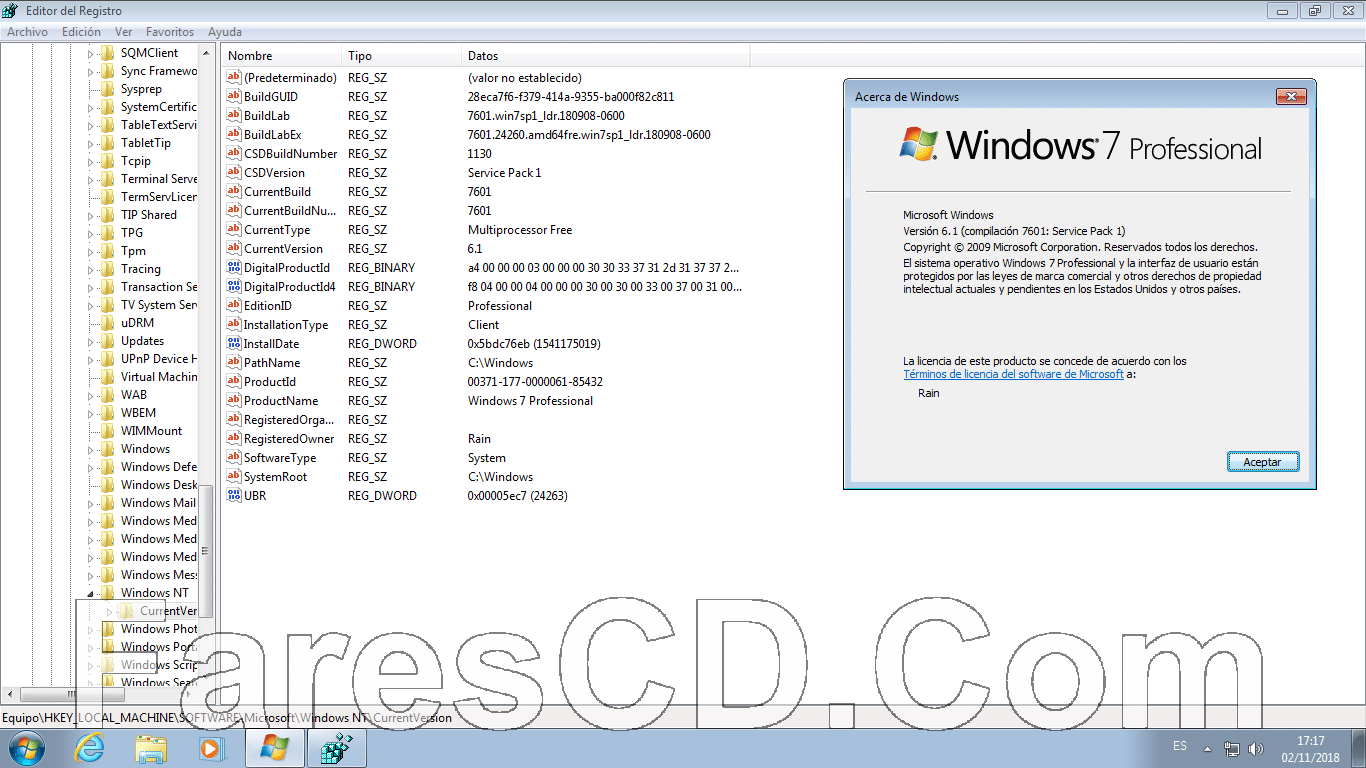
Task: Click the Tracing folder icon
Action: [x=107, y=269]
